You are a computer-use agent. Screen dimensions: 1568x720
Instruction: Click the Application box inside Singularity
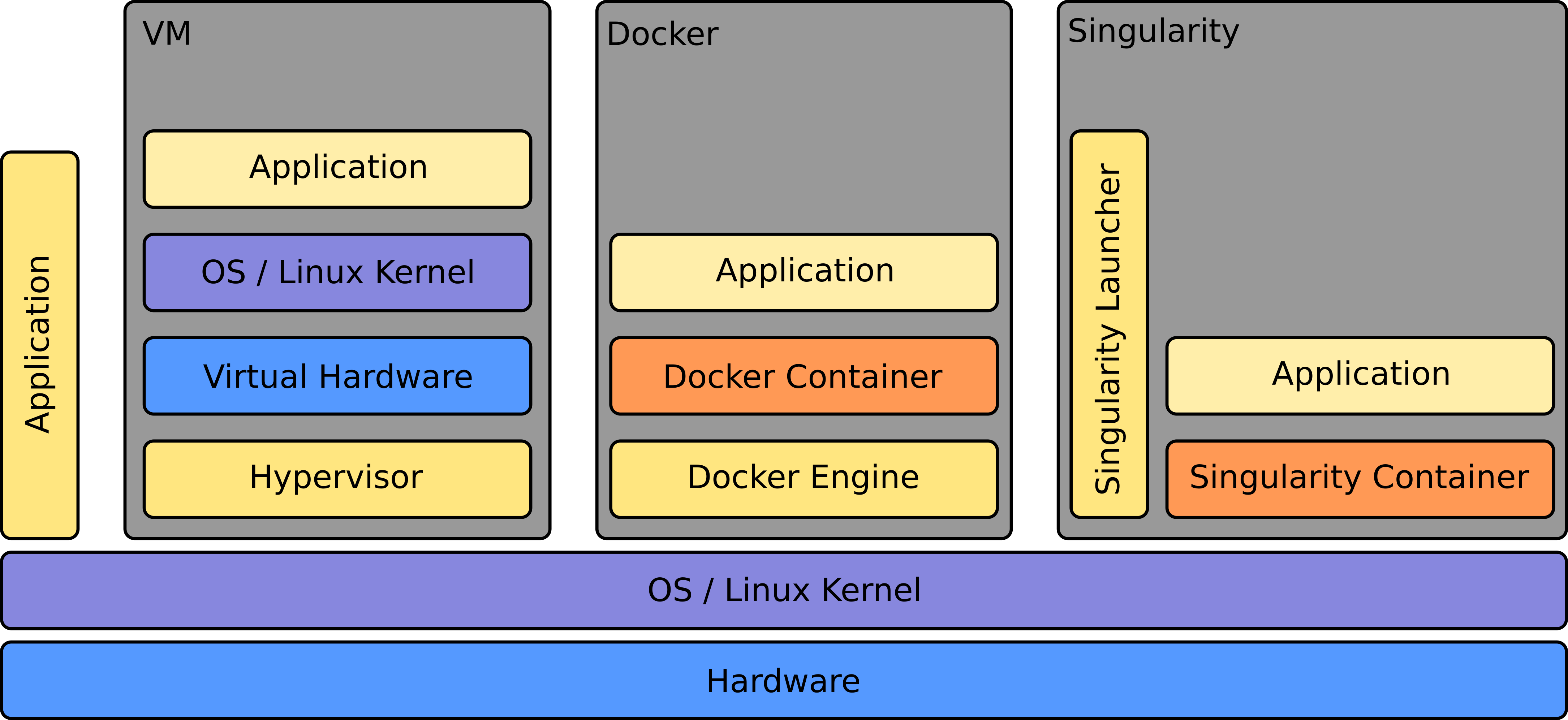1360,376
